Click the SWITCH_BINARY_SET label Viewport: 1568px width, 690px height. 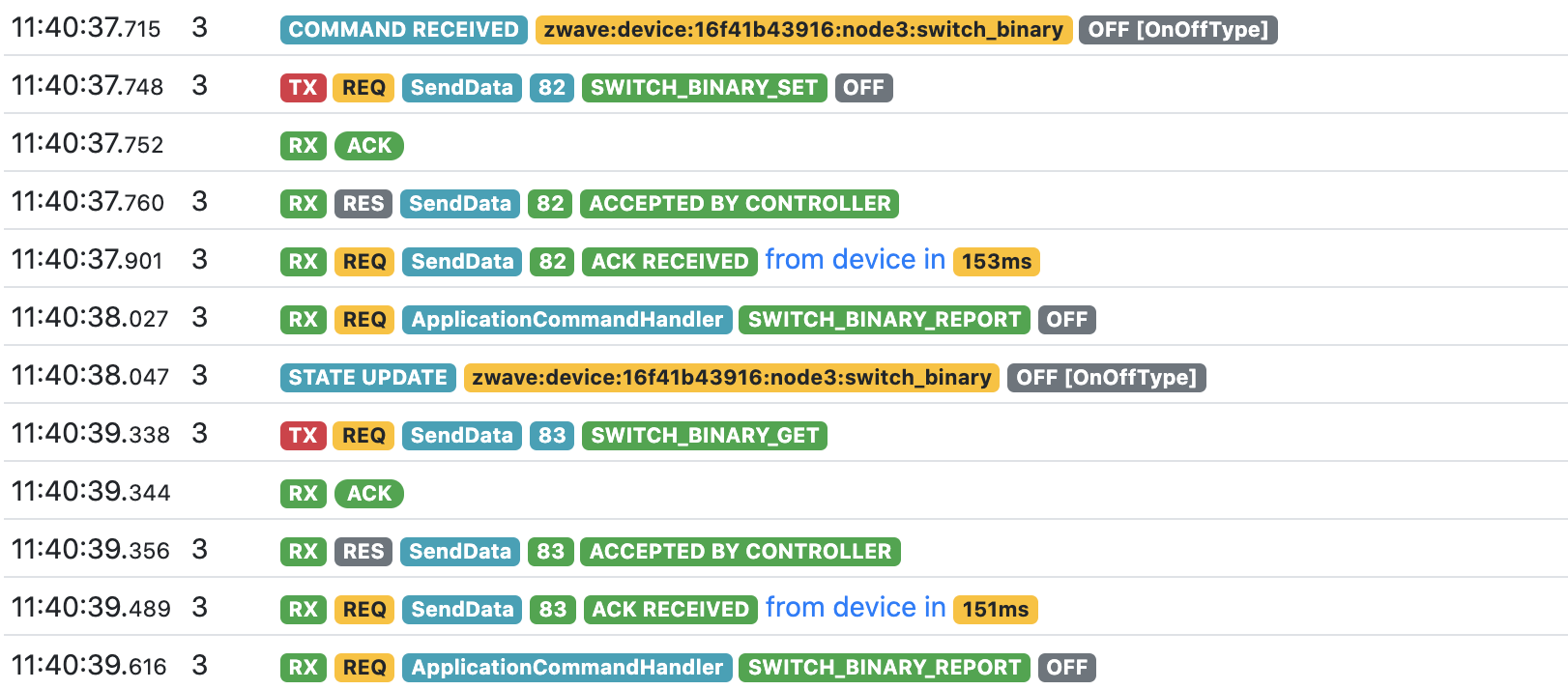(704, 88)
